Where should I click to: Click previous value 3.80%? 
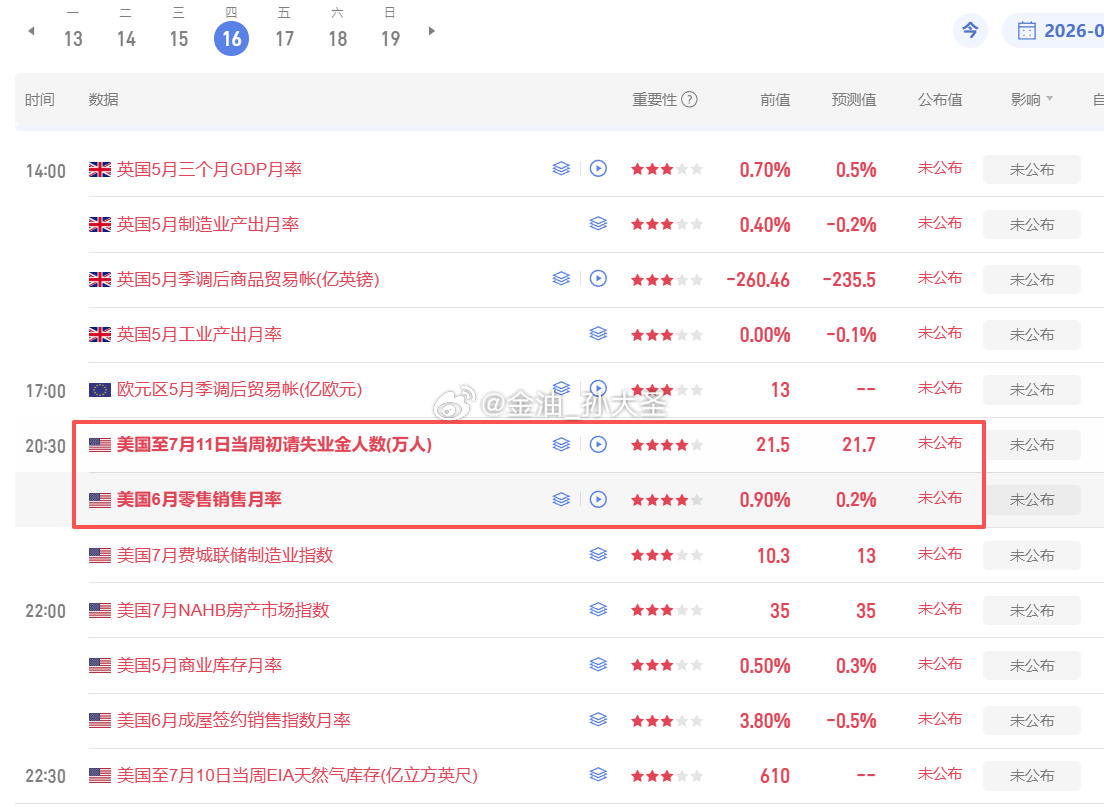(765, 720)
